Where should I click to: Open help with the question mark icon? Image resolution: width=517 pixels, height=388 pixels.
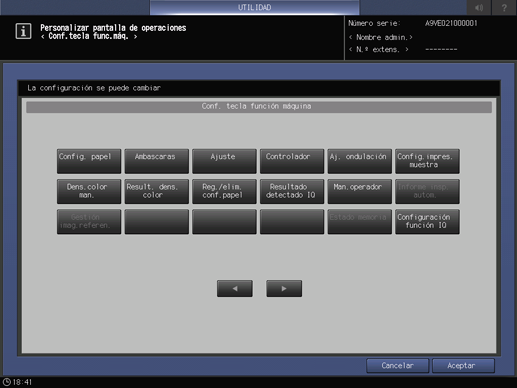pyautogui.click(x=504, y=7)
